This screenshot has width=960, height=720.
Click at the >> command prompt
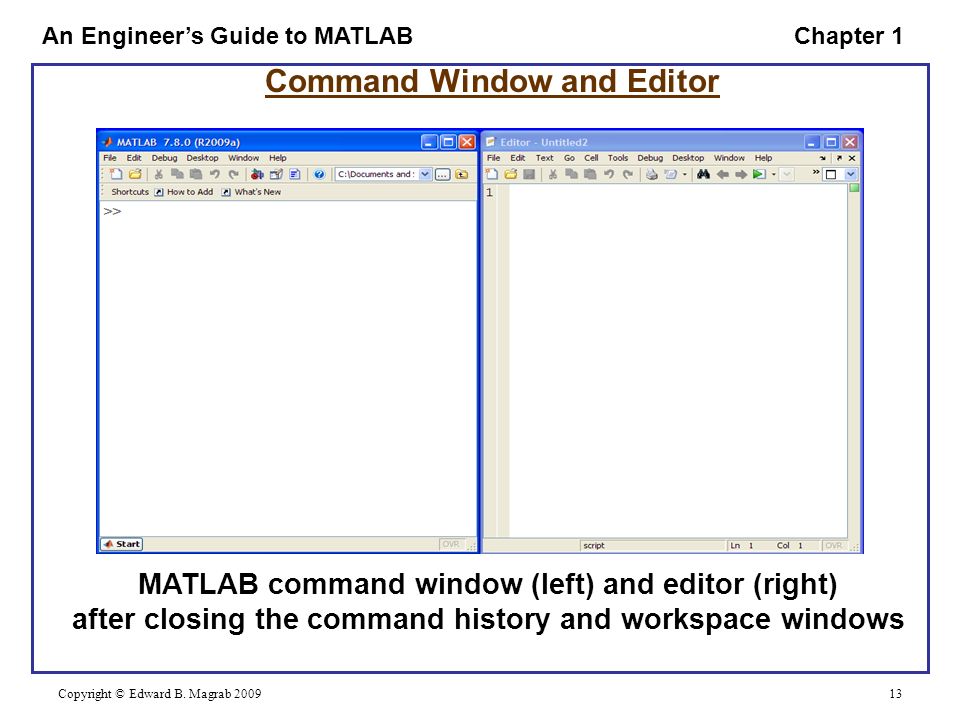pos(113,212)
